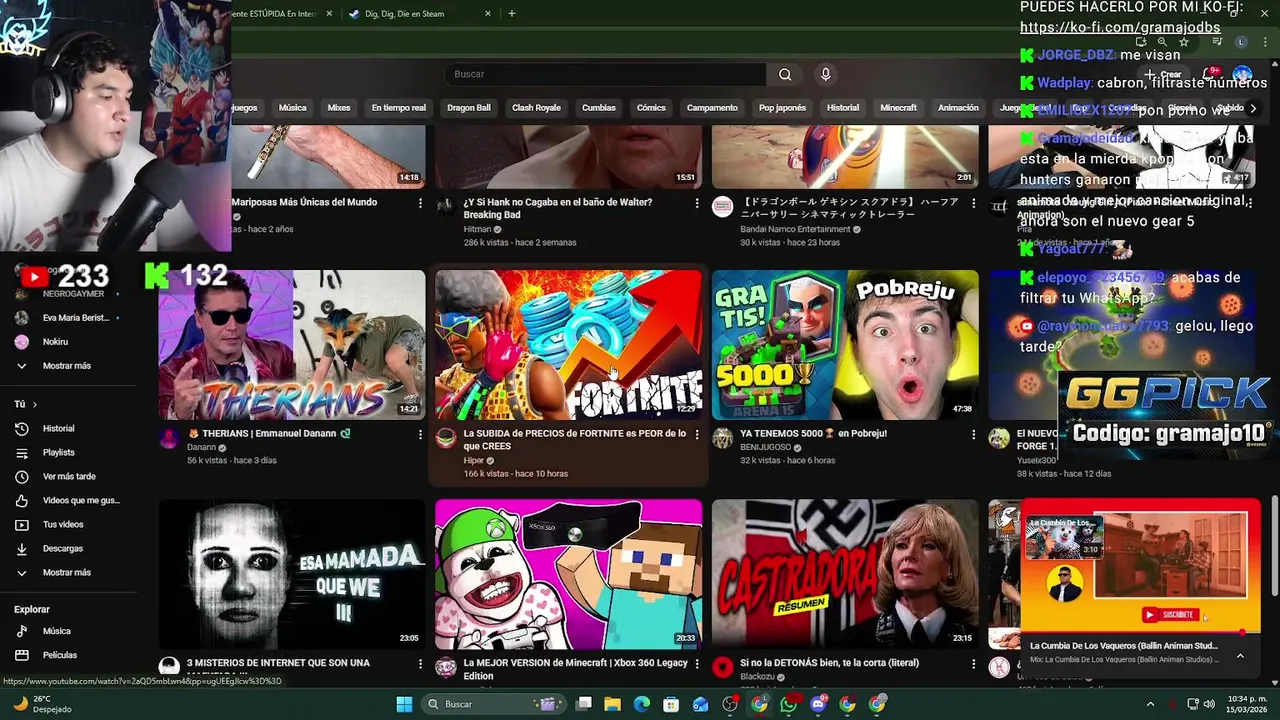The height and width of the screenshot is (720, 1280).
Task: Click the Descargas download arrow icon
Action: (x=22, y=549)
